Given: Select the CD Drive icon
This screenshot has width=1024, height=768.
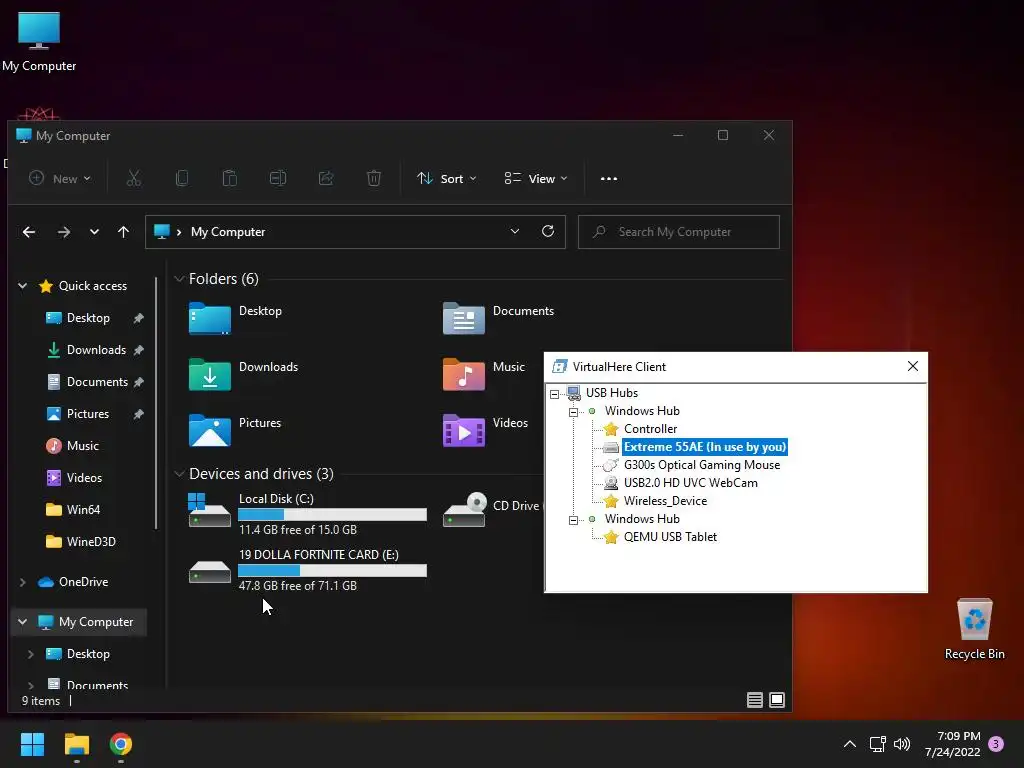Looking at the screenshot, I should click(464, 510).
